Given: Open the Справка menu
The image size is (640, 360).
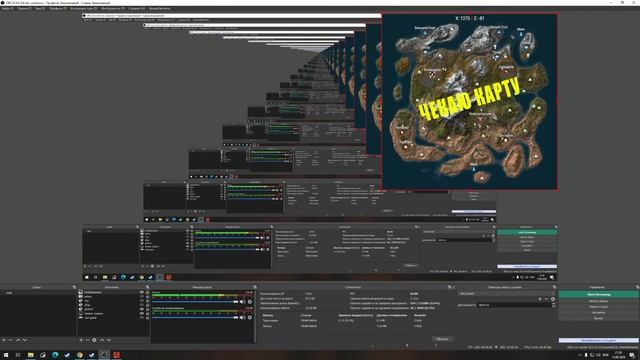Looking at the screenshot, I should pos(136,8).
